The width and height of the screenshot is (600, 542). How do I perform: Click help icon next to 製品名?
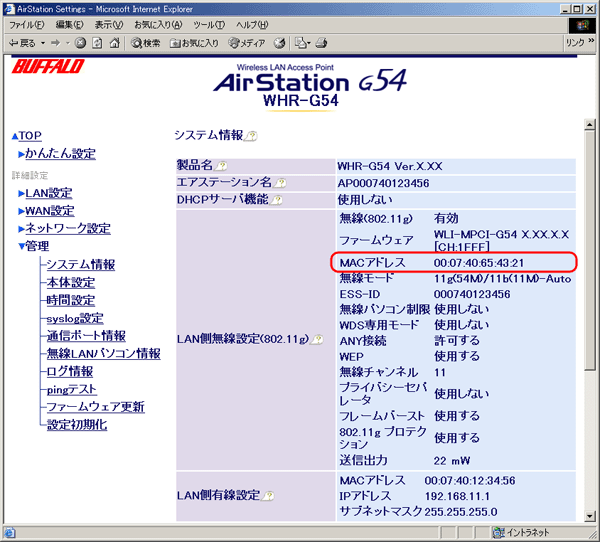(221, 166)
